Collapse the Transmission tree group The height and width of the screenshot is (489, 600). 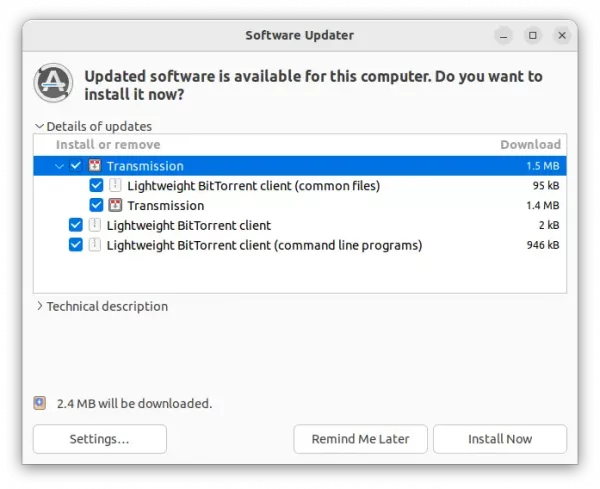[60, 166]
